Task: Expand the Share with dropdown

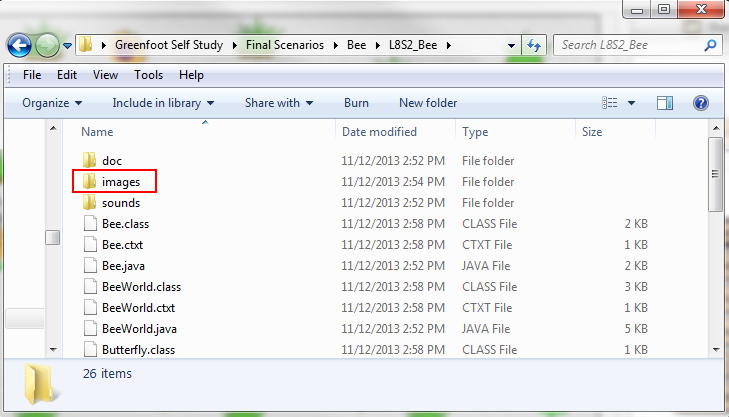Action: click(279, 103)
